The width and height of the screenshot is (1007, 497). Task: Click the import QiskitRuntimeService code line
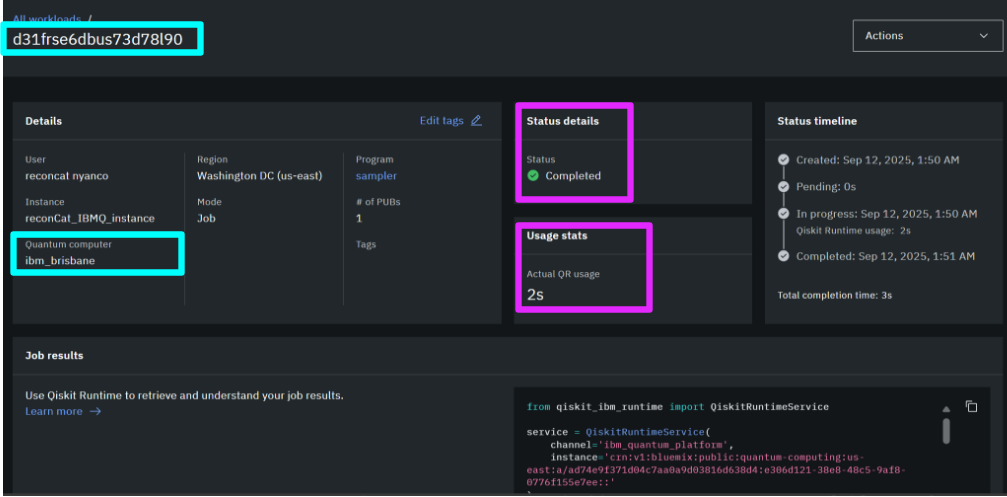[x=678, y=406]
